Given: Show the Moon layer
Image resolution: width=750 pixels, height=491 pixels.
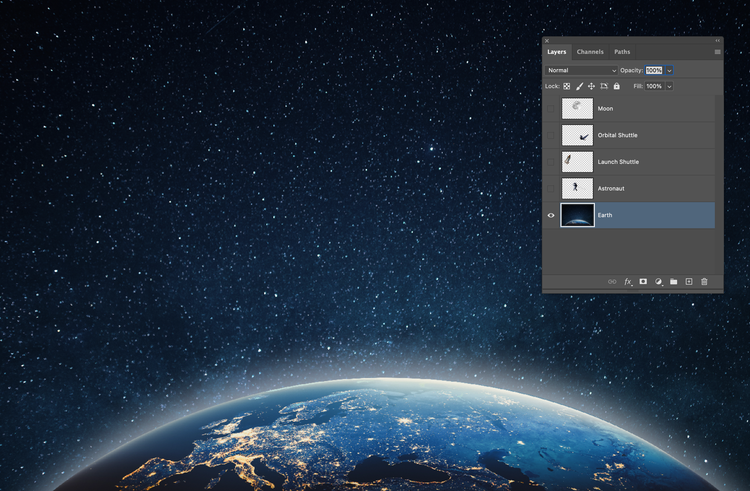Looking at the screenshot, I should click(x=551, y=108).
